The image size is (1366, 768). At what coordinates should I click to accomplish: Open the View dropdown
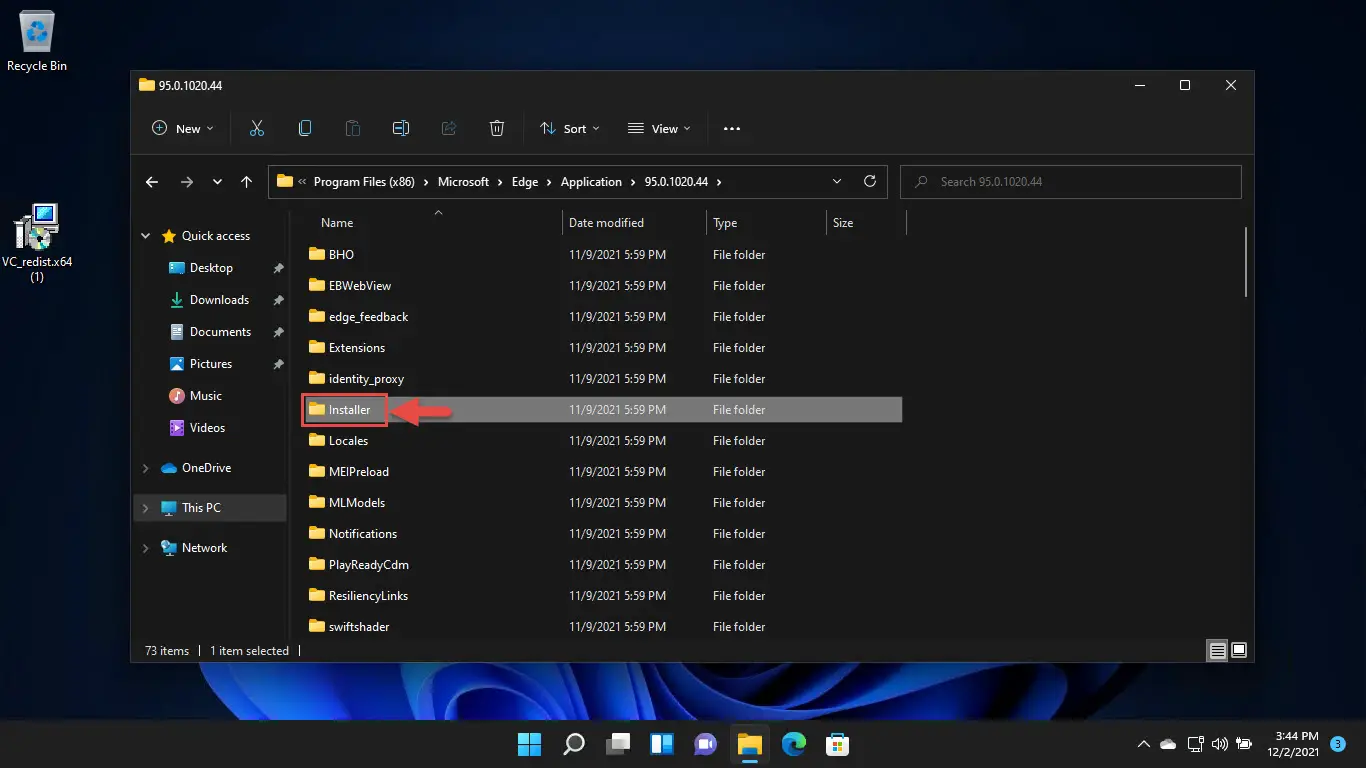pyautogui.click(x=659, y=128)
